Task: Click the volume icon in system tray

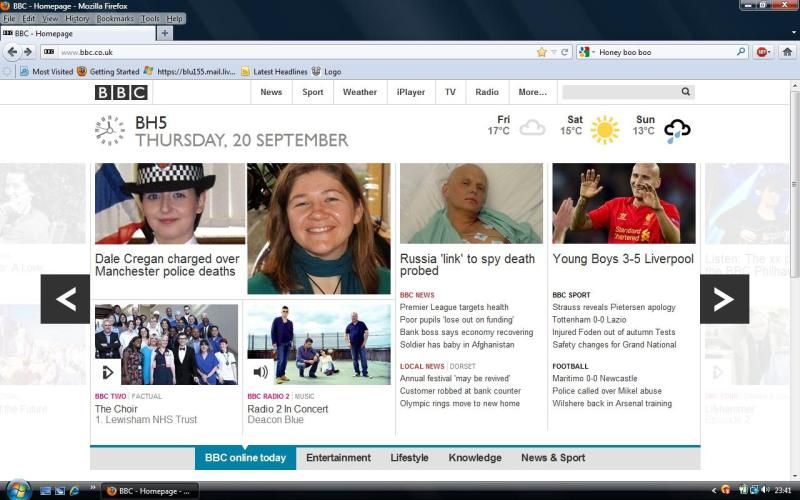Action: [765, 490]
